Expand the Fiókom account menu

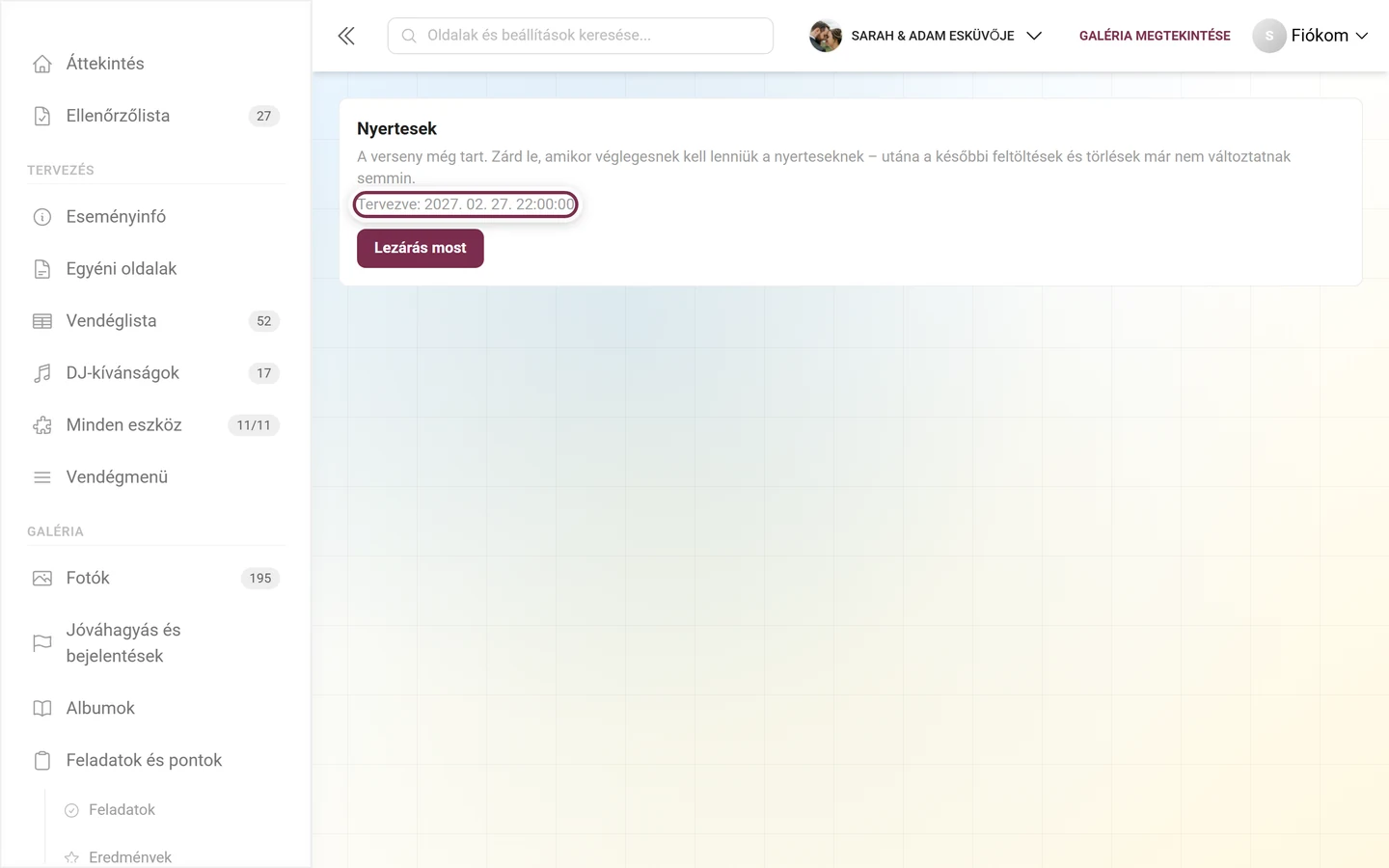click(1311, 36)
